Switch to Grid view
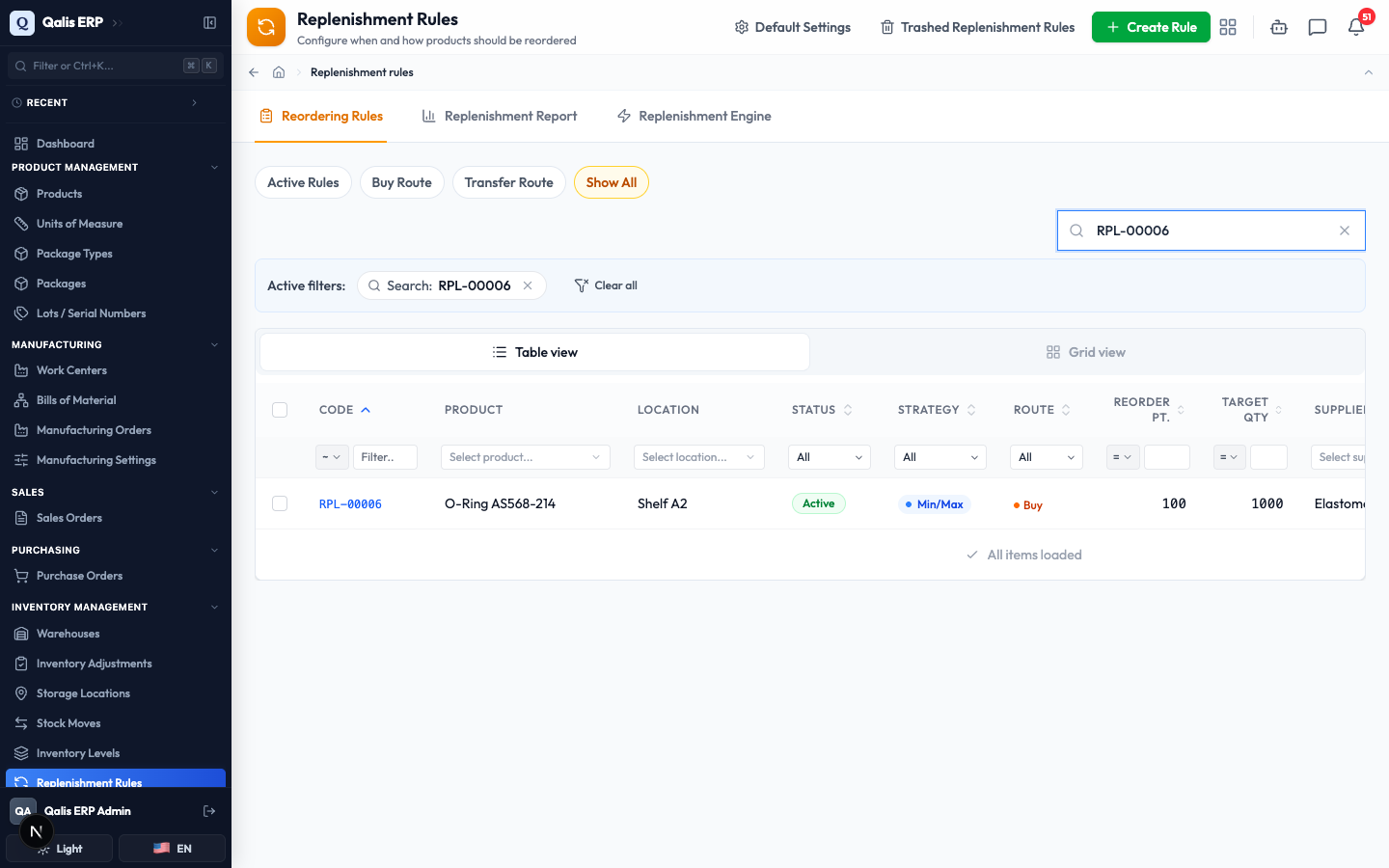This screenshot has height=868, width=1389. [1086, 352]
